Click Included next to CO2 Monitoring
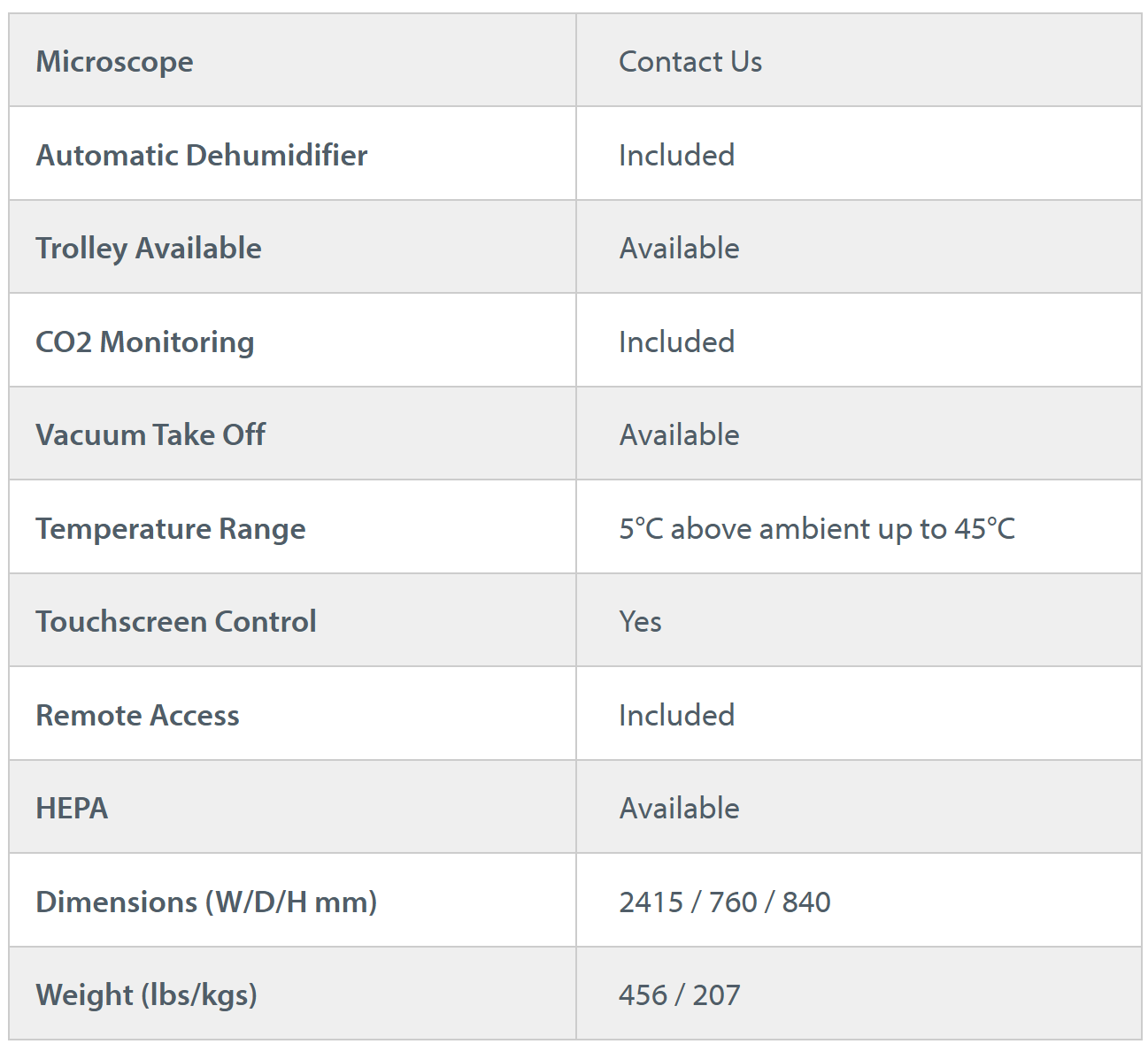 pos(676,342)
